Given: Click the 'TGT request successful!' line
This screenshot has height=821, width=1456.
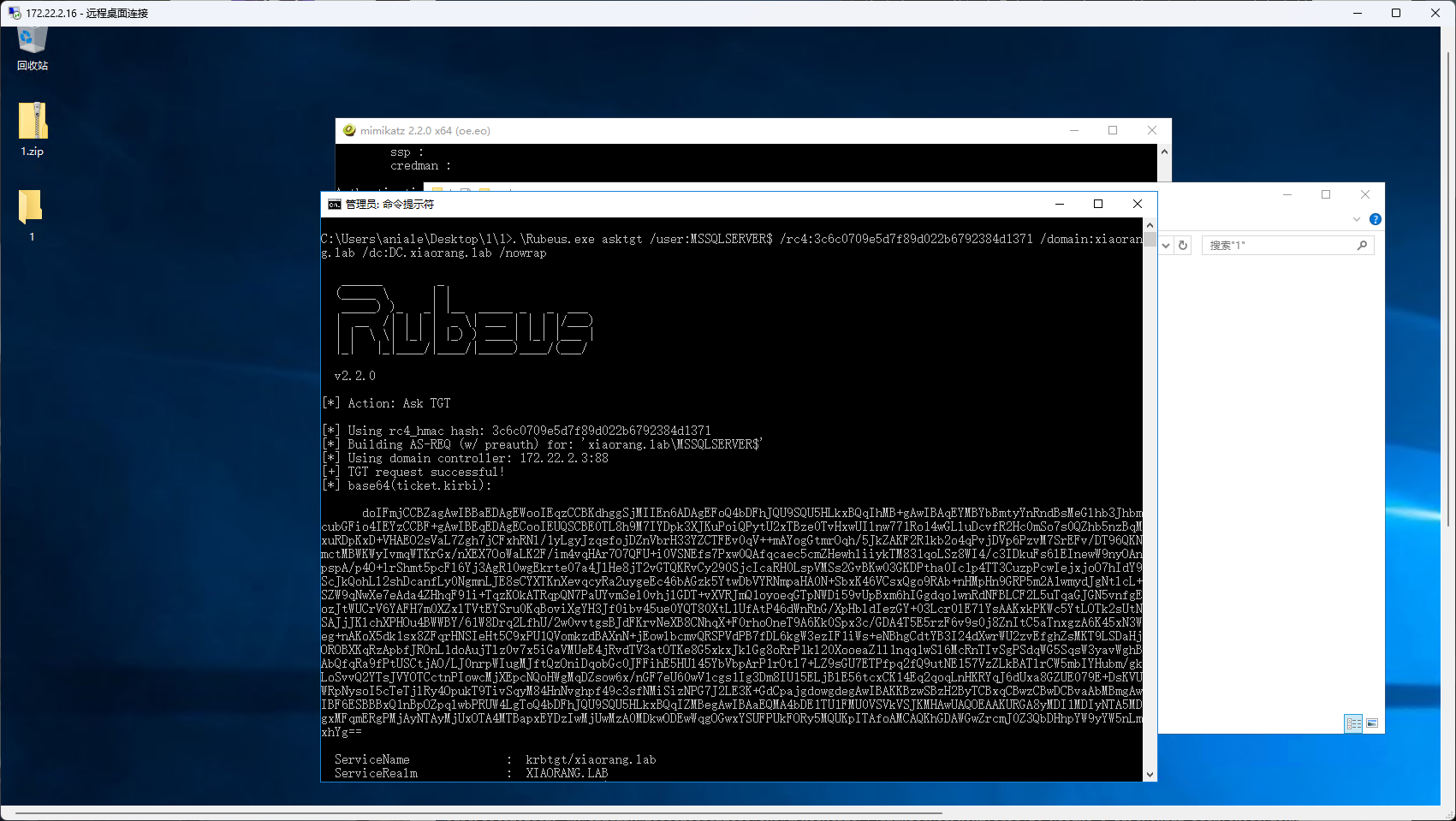Looking at the screenshot, I should point(413,472).
